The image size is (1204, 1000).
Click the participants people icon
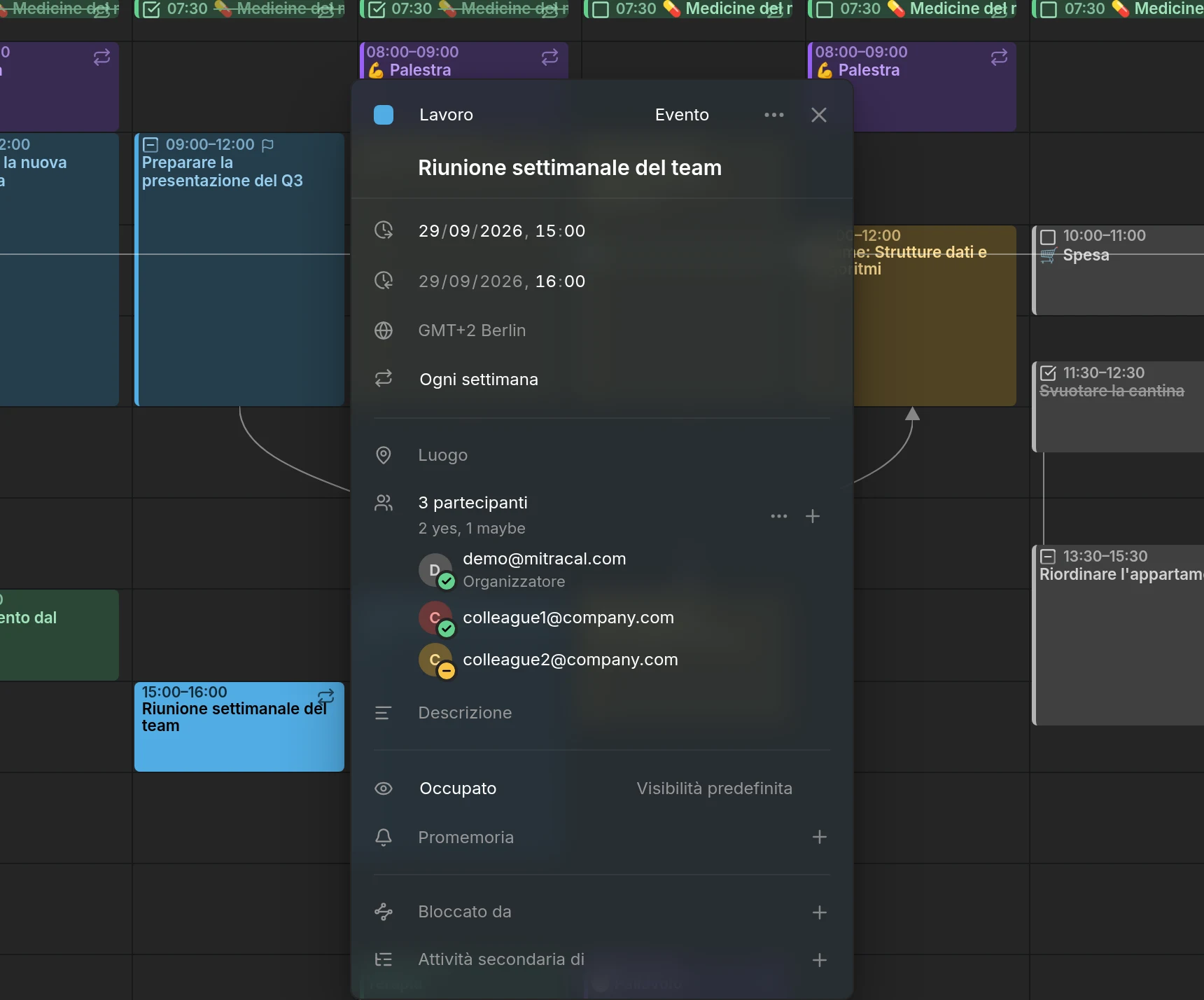point(384,503)
